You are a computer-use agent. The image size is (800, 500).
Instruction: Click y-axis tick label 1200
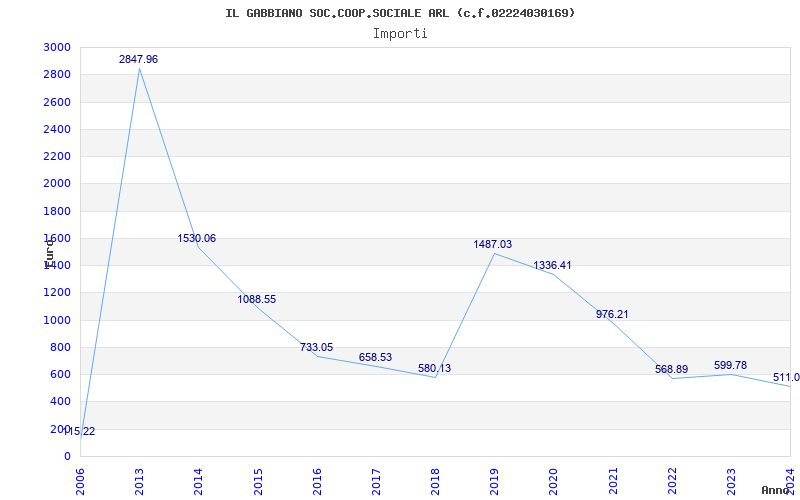57,293
